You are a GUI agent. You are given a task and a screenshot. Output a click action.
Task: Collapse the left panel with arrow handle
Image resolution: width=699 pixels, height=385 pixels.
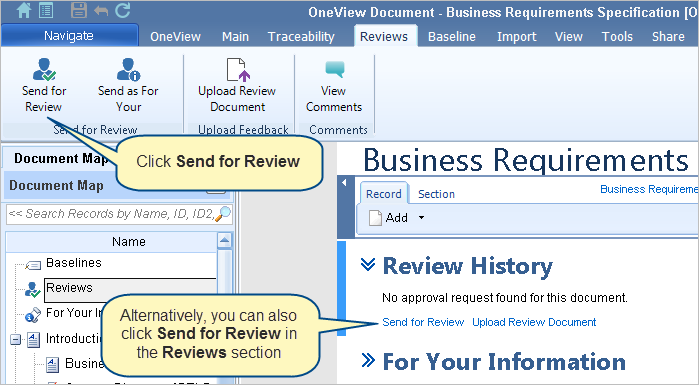tap(344, 183)
